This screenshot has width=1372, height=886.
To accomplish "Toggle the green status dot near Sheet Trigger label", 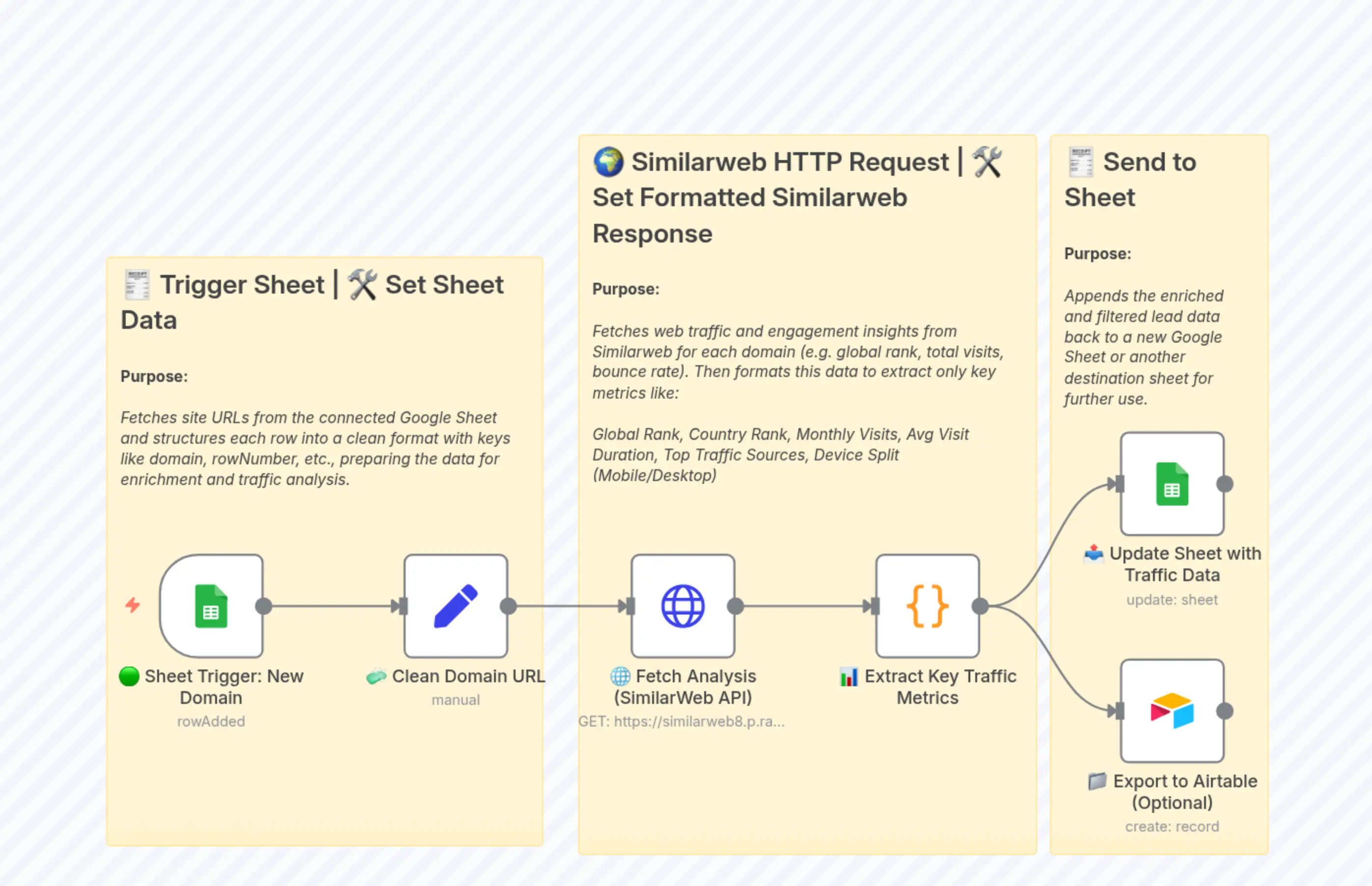I will pos(129,676).
